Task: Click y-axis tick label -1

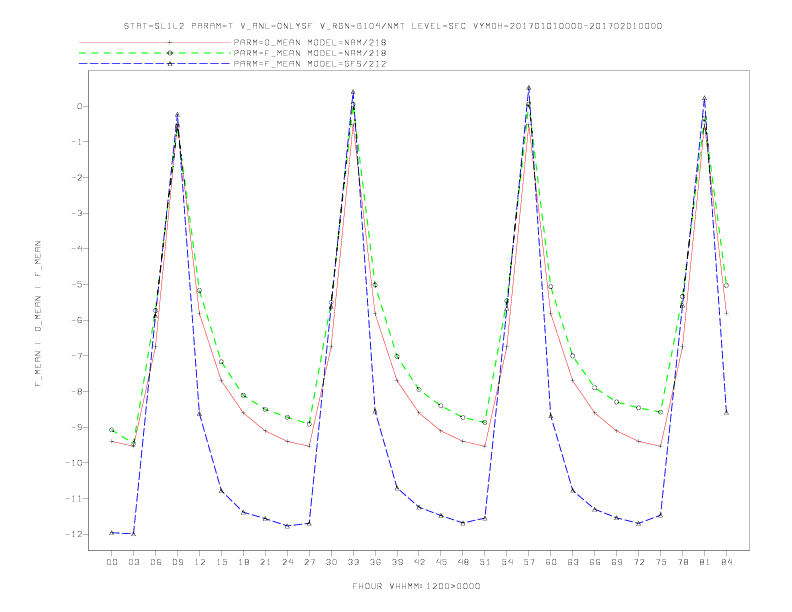Action: pos(76,142)
